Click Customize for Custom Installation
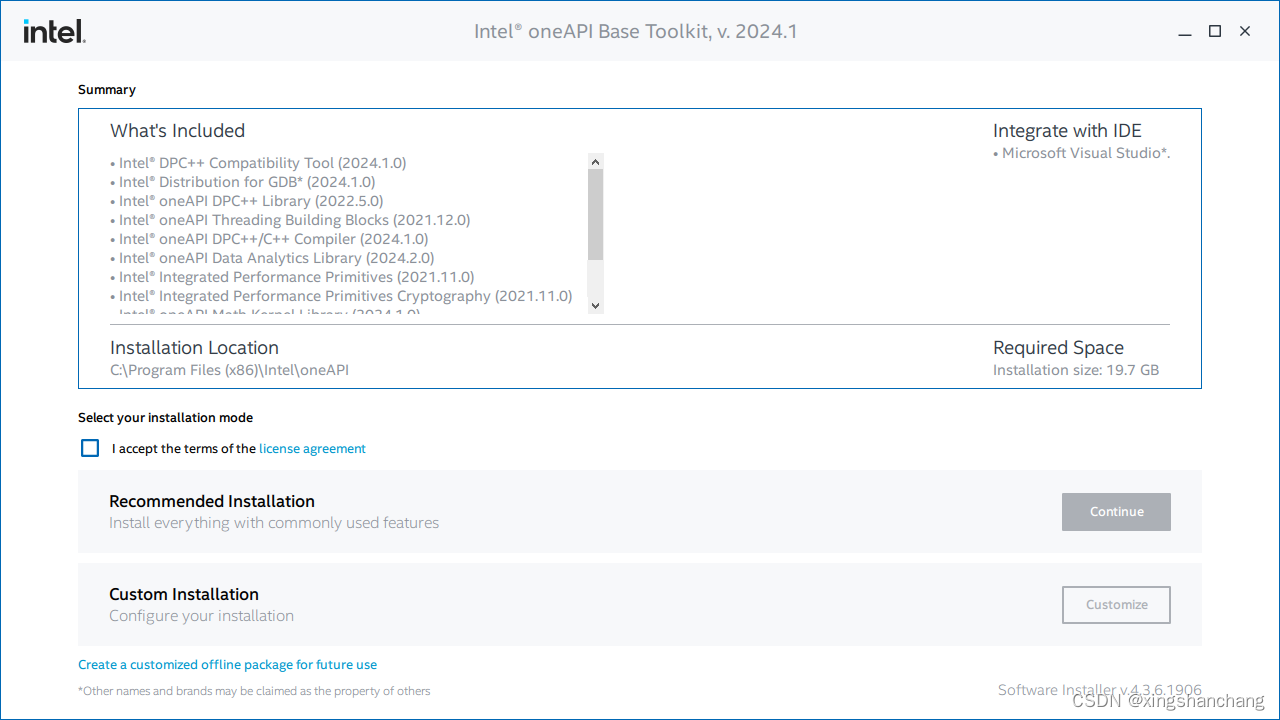The image size is (1280, 720). pos(1116,605)
